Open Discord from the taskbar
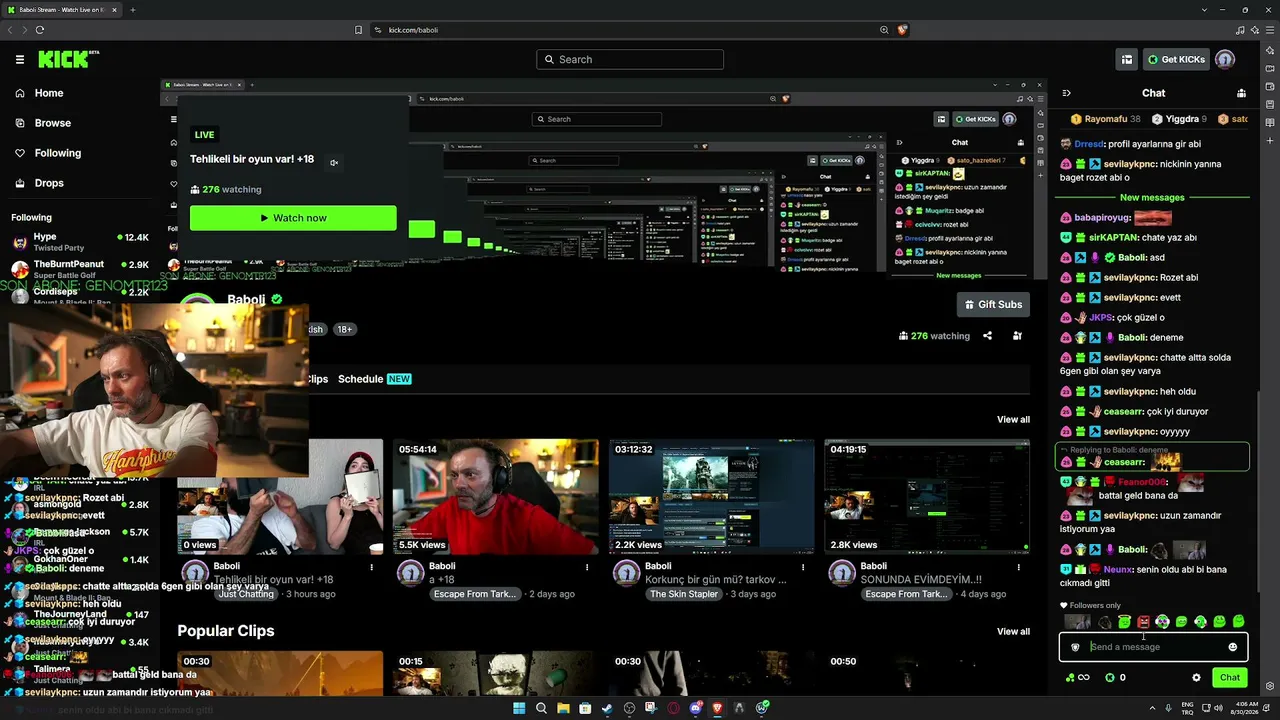This screenshot has height=720, width=1280. tap(695, 708)
